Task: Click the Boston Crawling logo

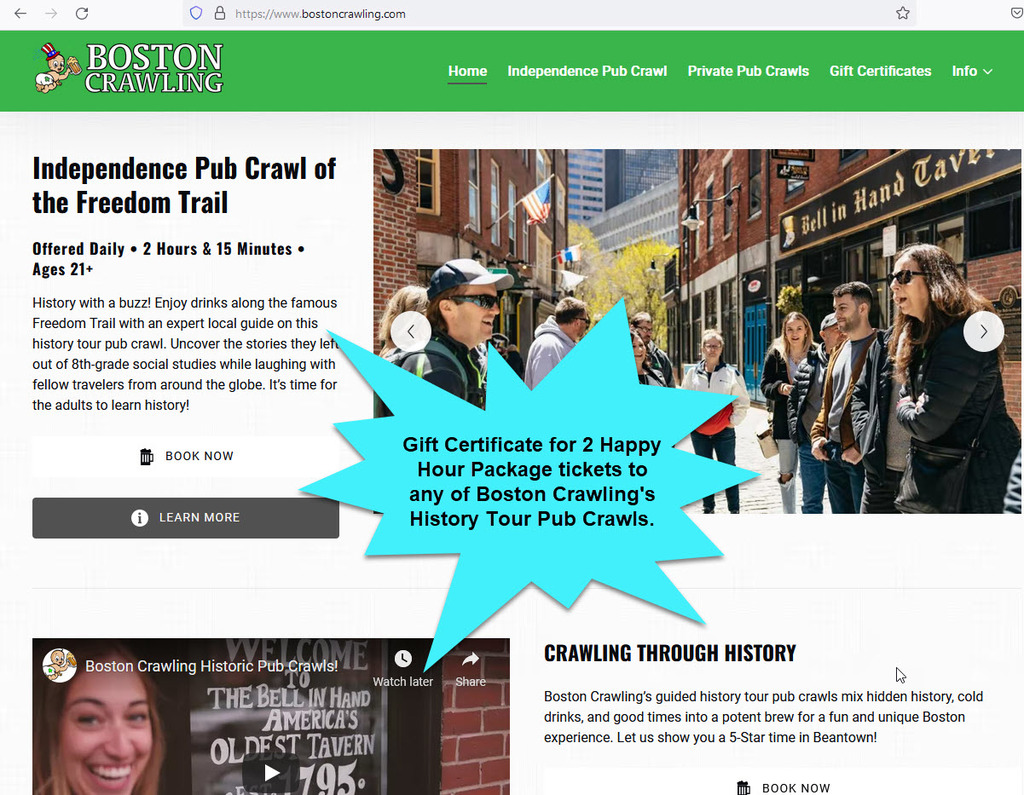Action: tap(129, 68)
